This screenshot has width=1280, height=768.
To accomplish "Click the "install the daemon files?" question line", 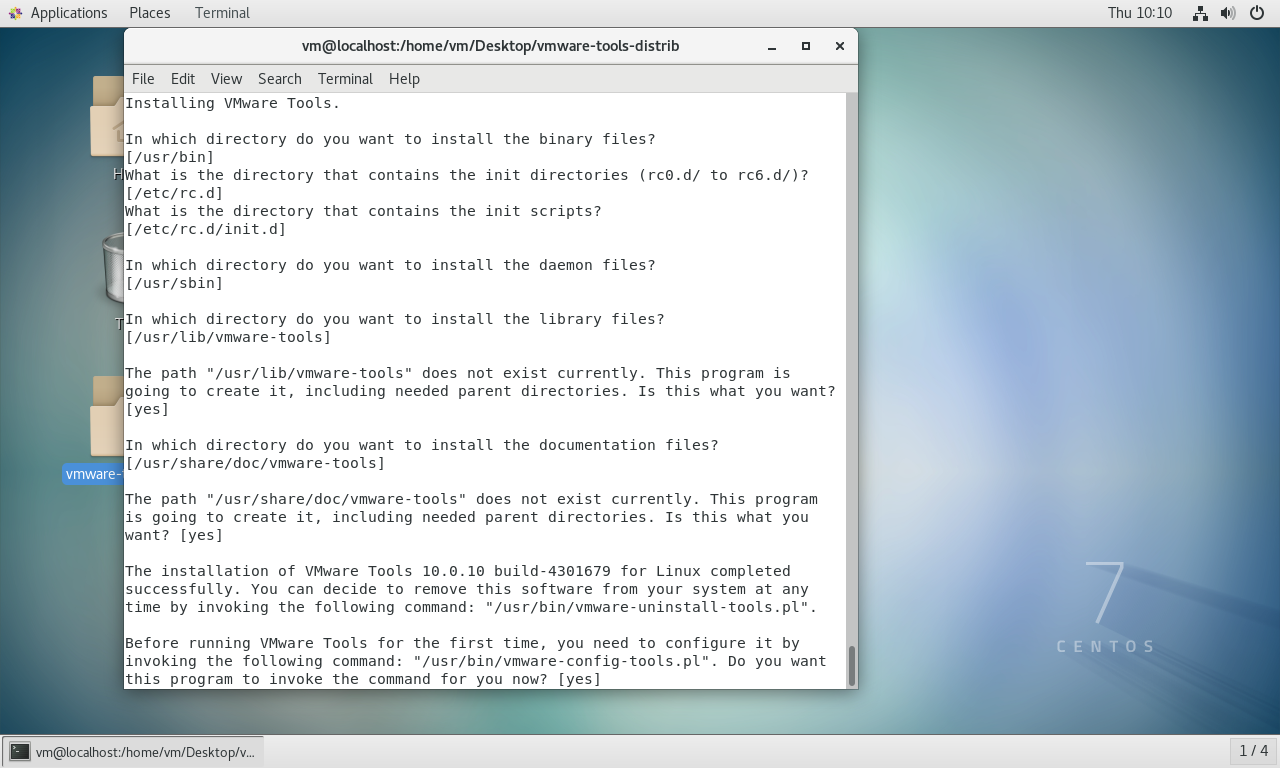I will point(390,265).
